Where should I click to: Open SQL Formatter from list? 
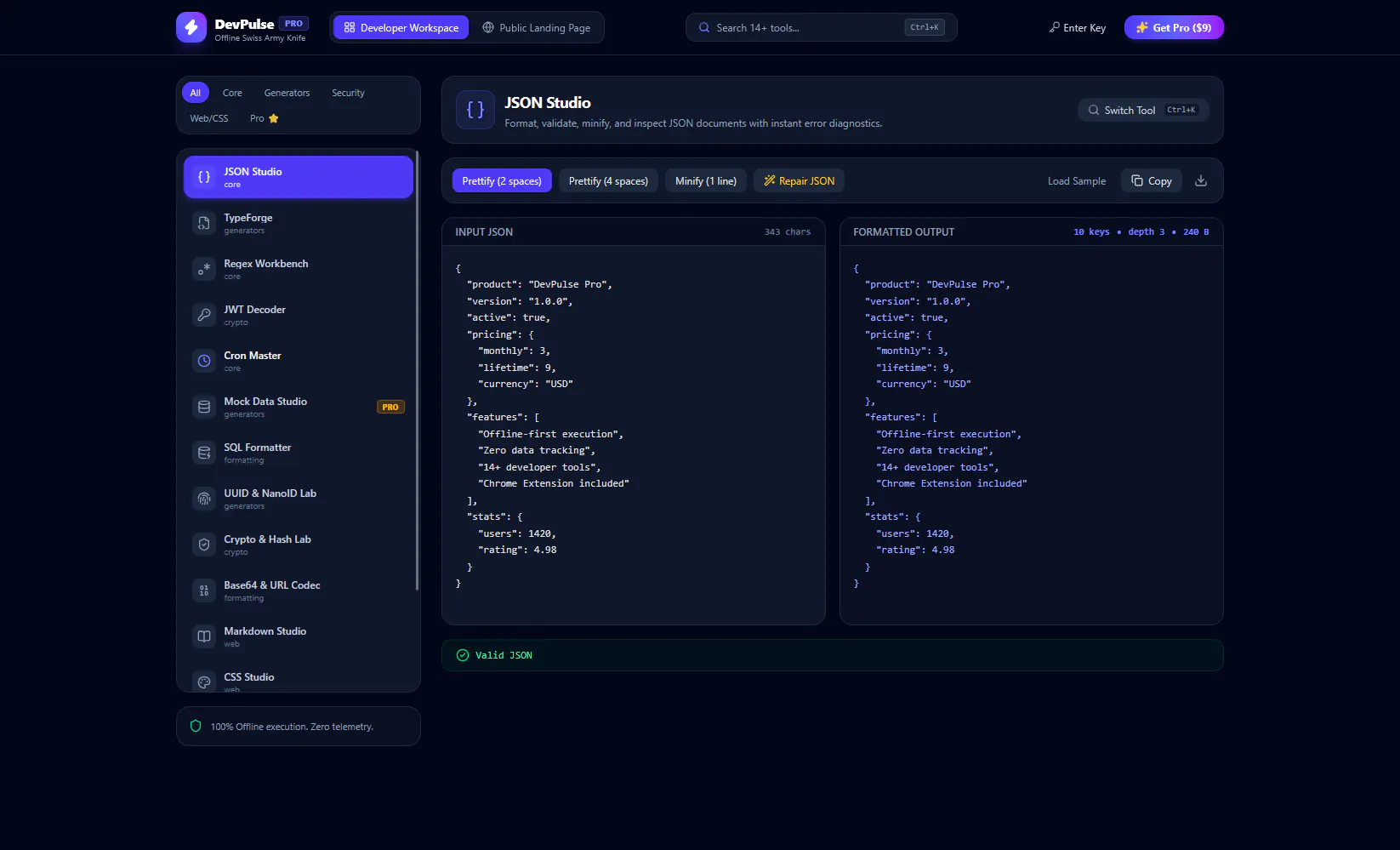pyautogui.click(x=299, y=453)
